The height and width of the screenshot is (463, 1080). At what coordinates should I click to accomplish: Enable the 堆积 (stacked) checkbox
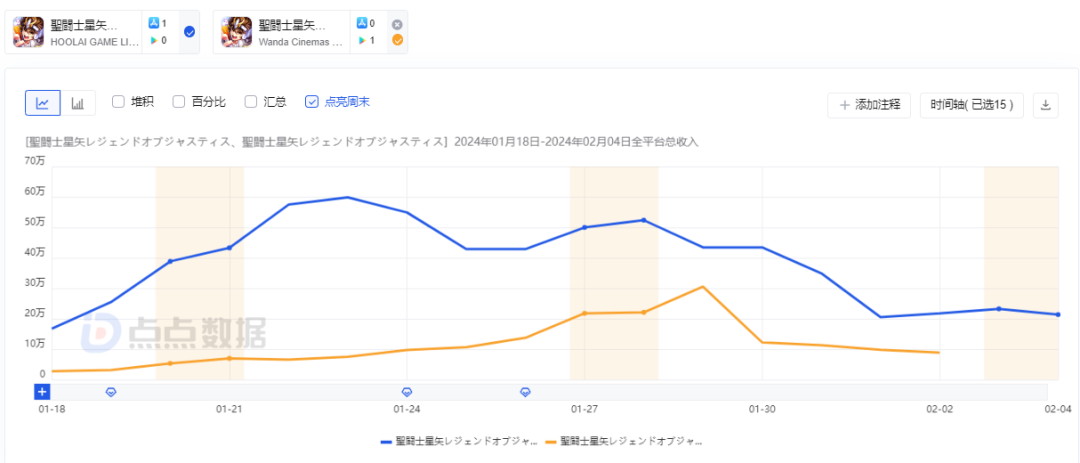(x=118, y=101)
